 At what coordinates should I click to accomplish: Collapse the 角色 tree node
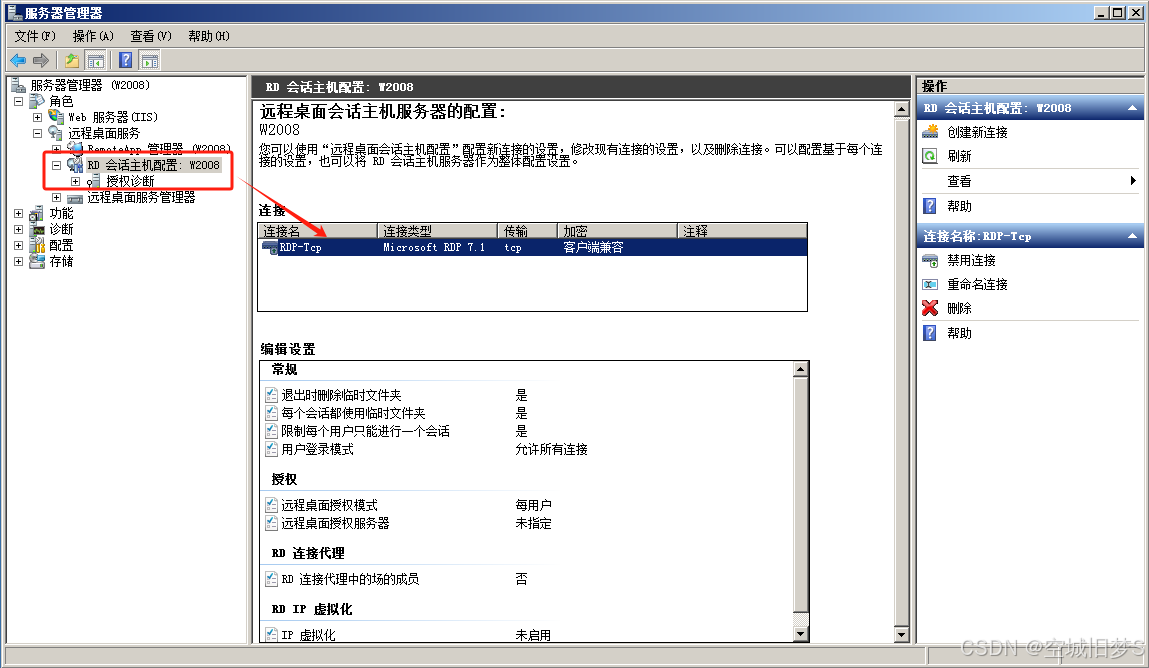click(17, 100)
